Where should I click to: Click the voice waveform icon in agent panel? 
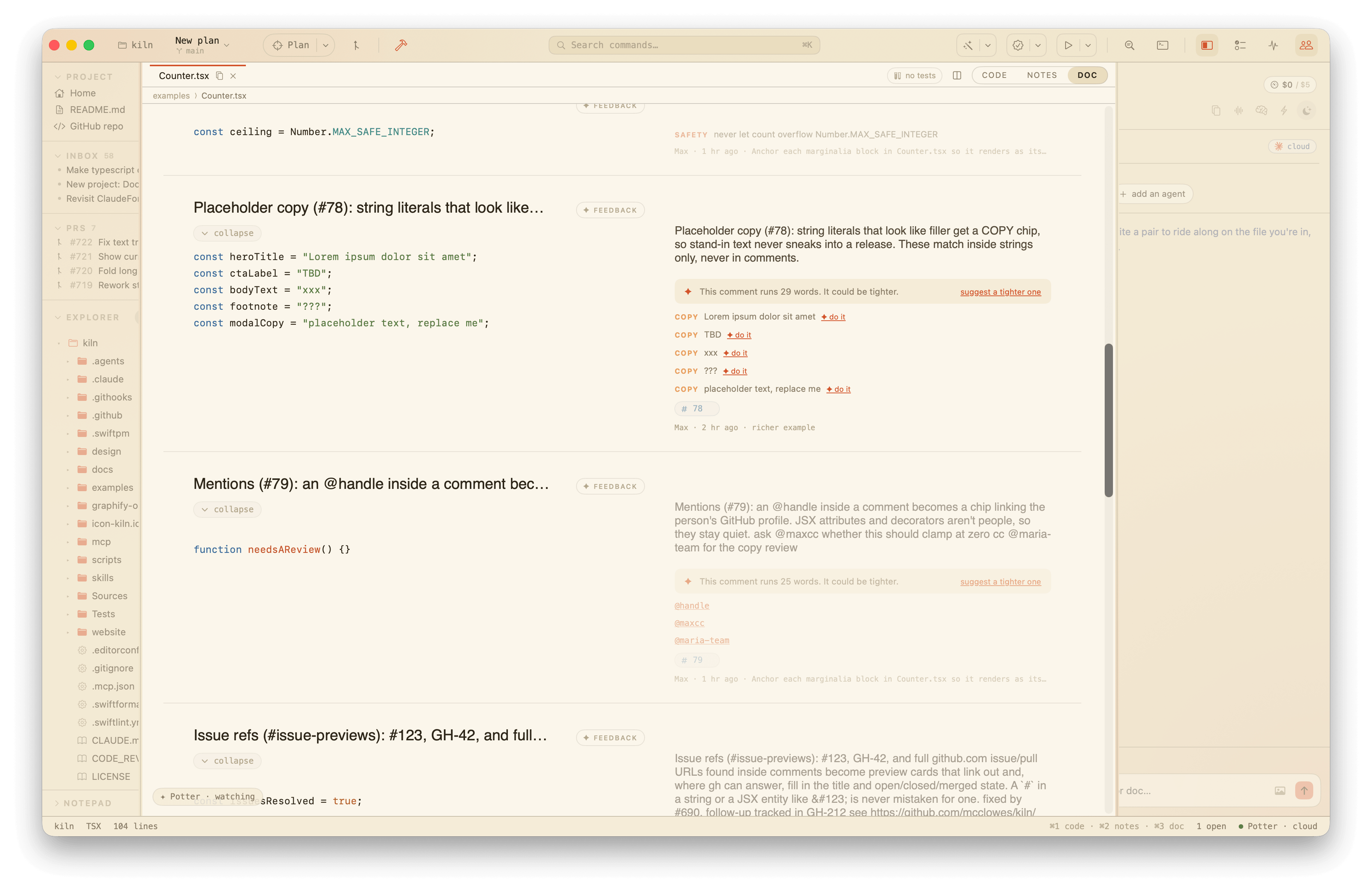point(1238,111)
